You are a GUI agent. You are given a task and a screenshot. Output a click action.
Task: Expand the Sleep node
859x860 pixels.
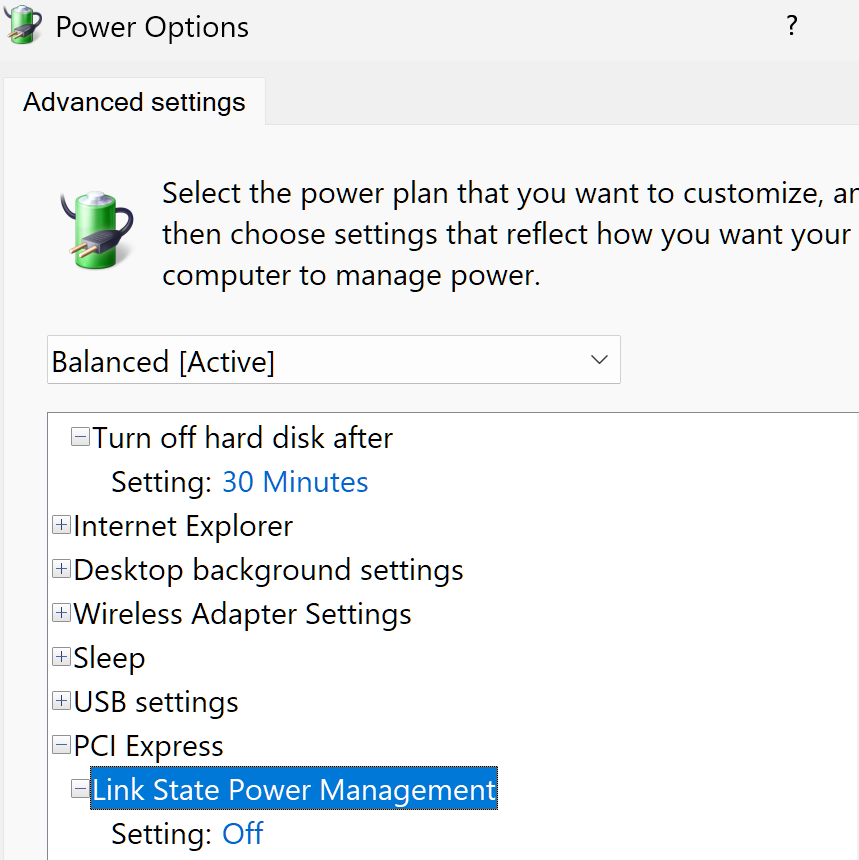[61, 657]
